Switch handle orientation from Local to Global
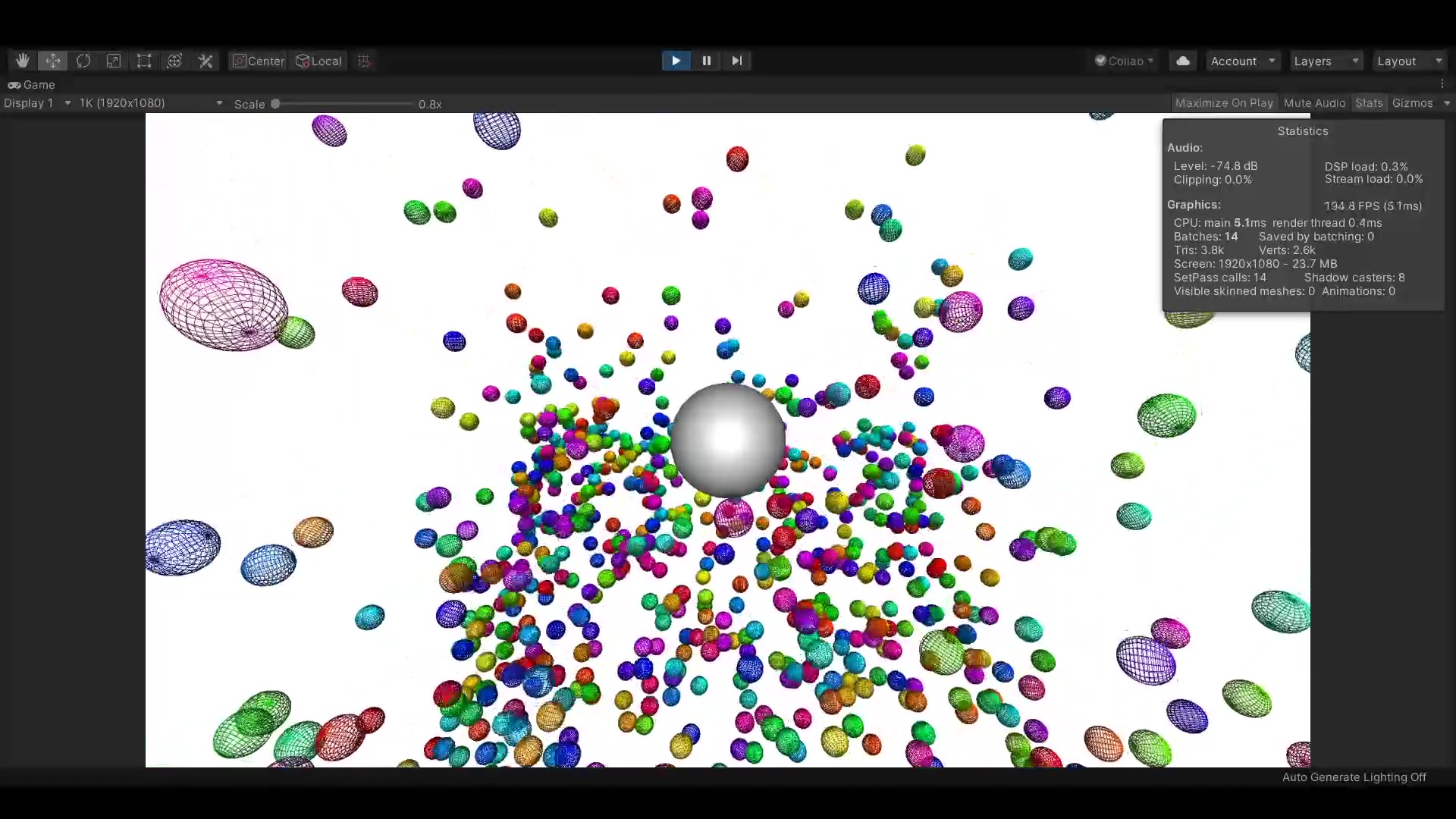Image resolution: width=1456 pixels, height=819 pixels. tap(318, 61)
